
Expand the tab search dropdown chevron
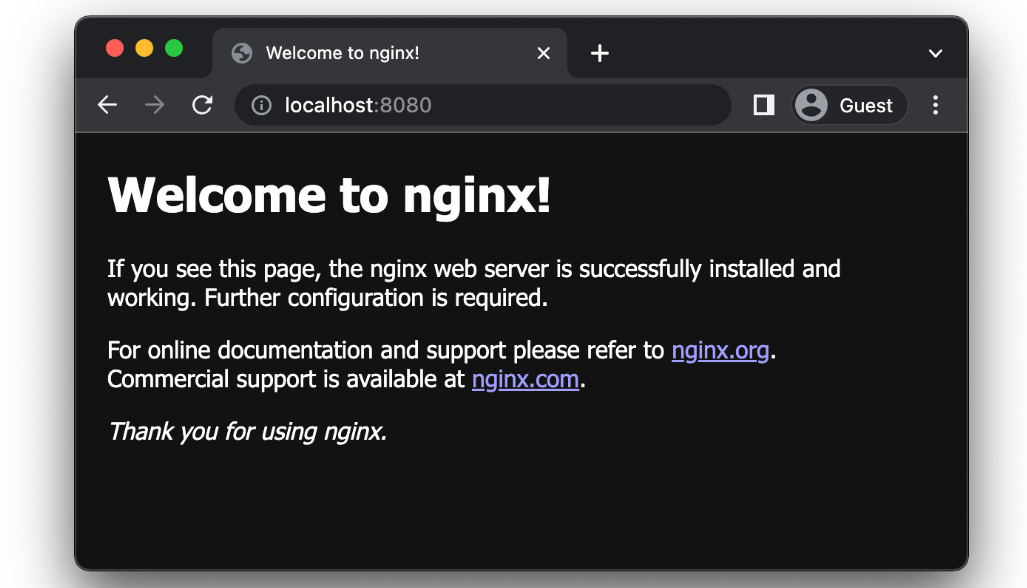[935, 53]
